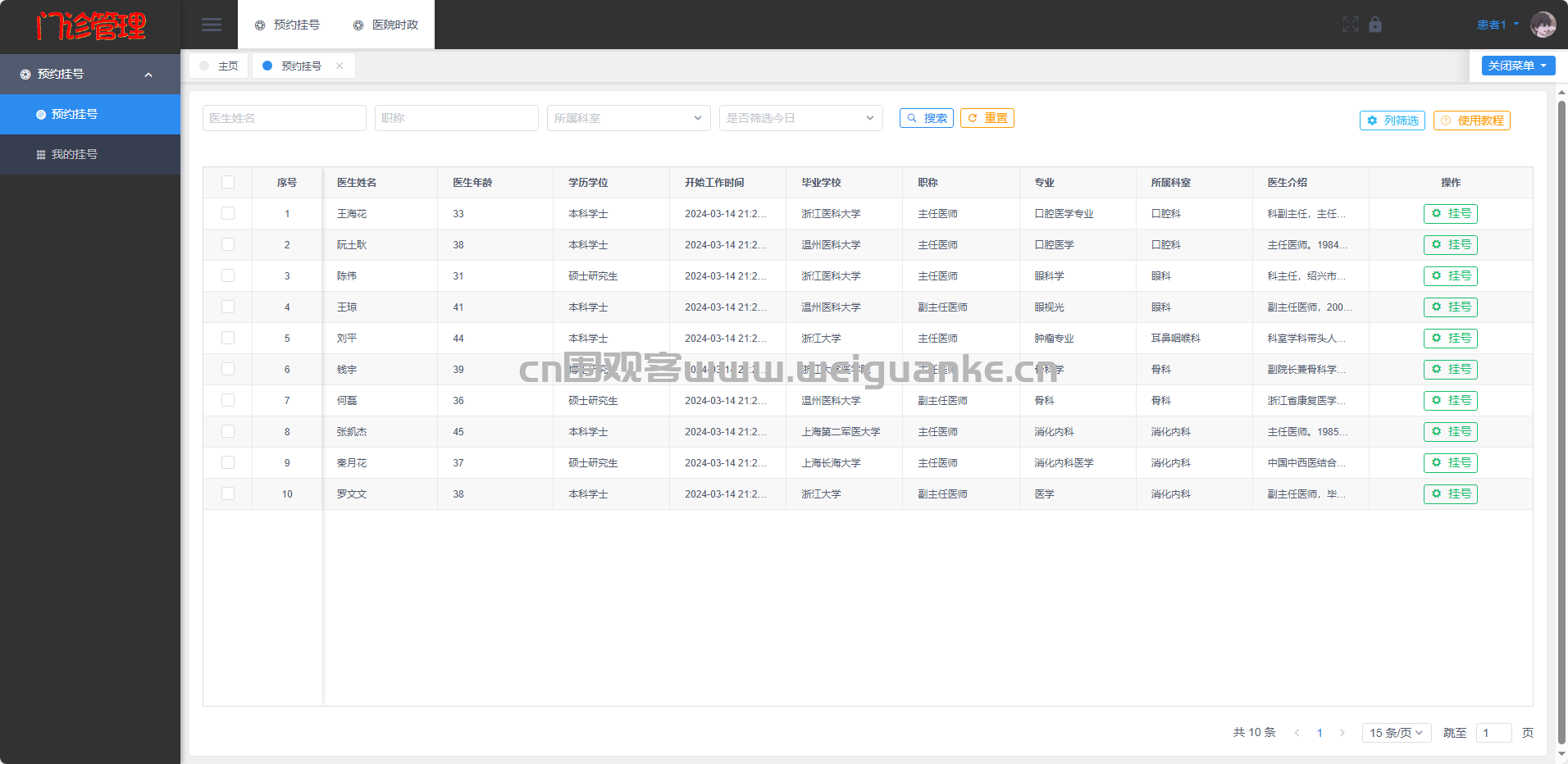The width and height of the screenshot is (1568, 764).
Task: Click 挂号 for doctor 何磊
Action: click(1451, 401)
